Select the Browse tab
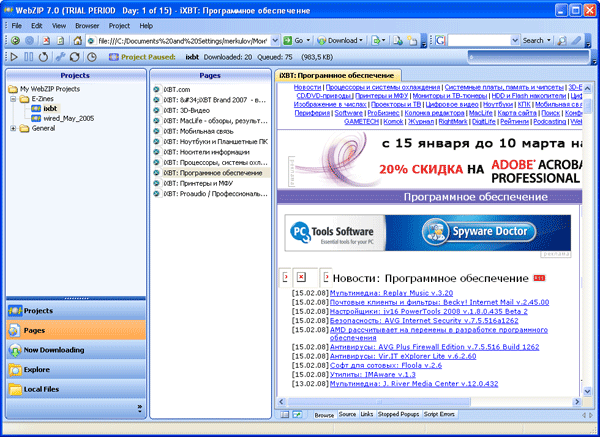The width and height of the screenshot is (600, 437). tap(324, 415)
